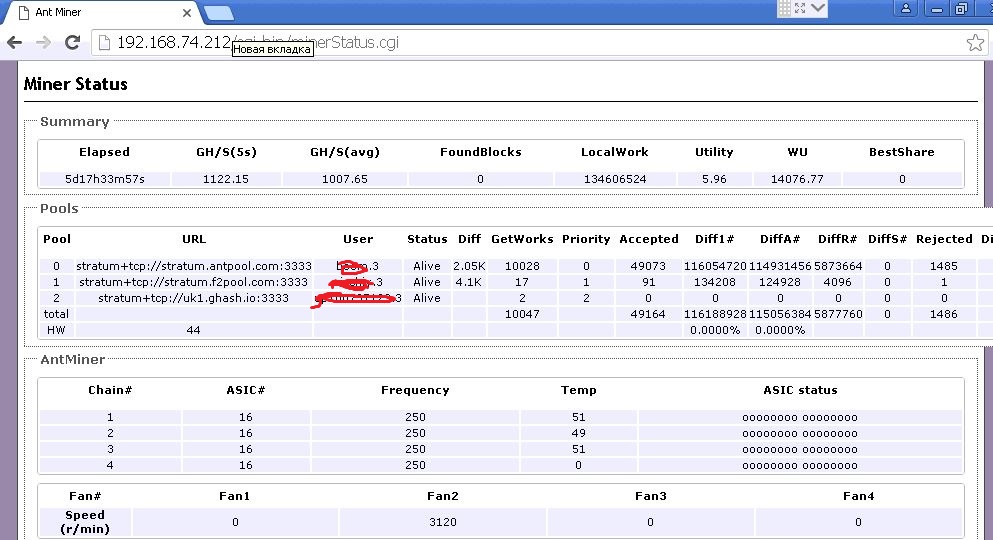This screenshot has height=540, width=993.
Task: Bookmark this page with the star icon
Action: coord(975,43)
